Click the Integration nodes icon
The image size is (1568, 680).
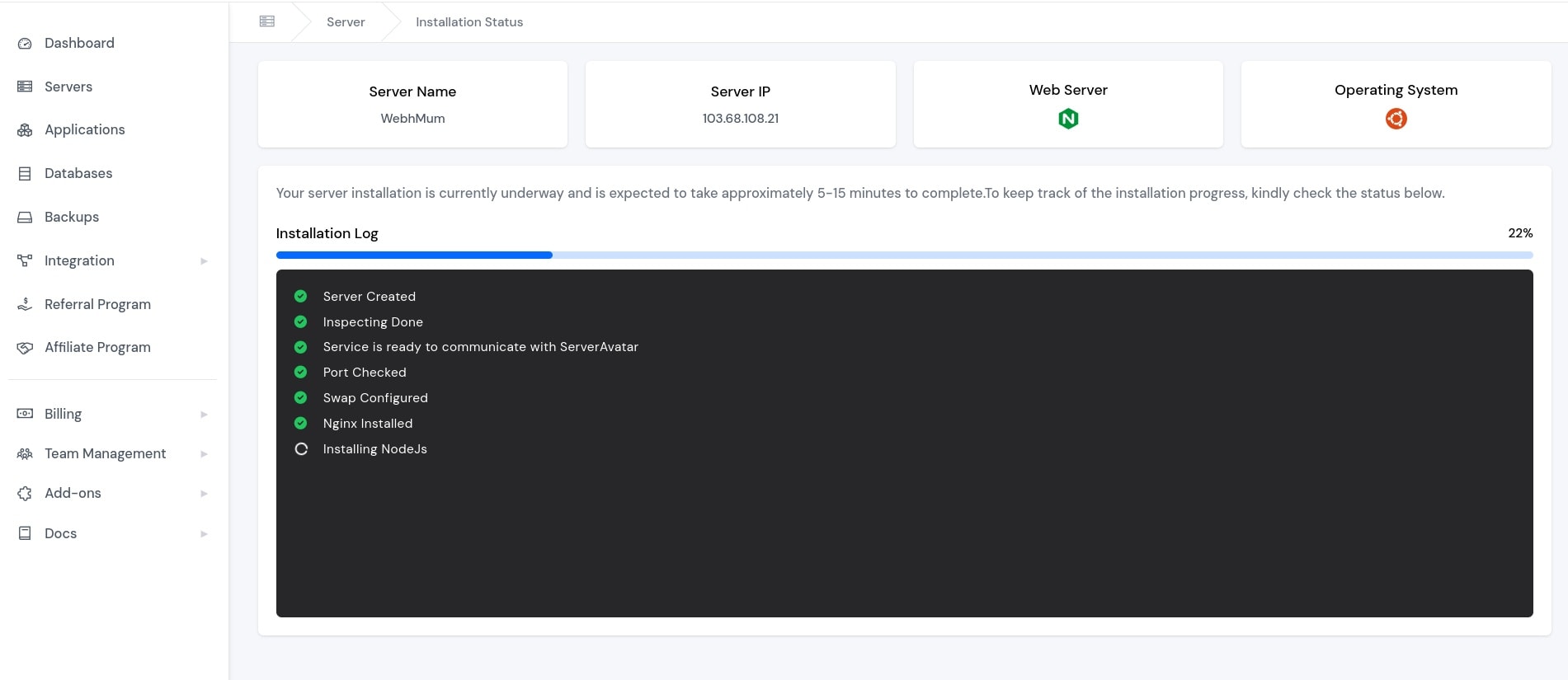click(x=25, y=260)
